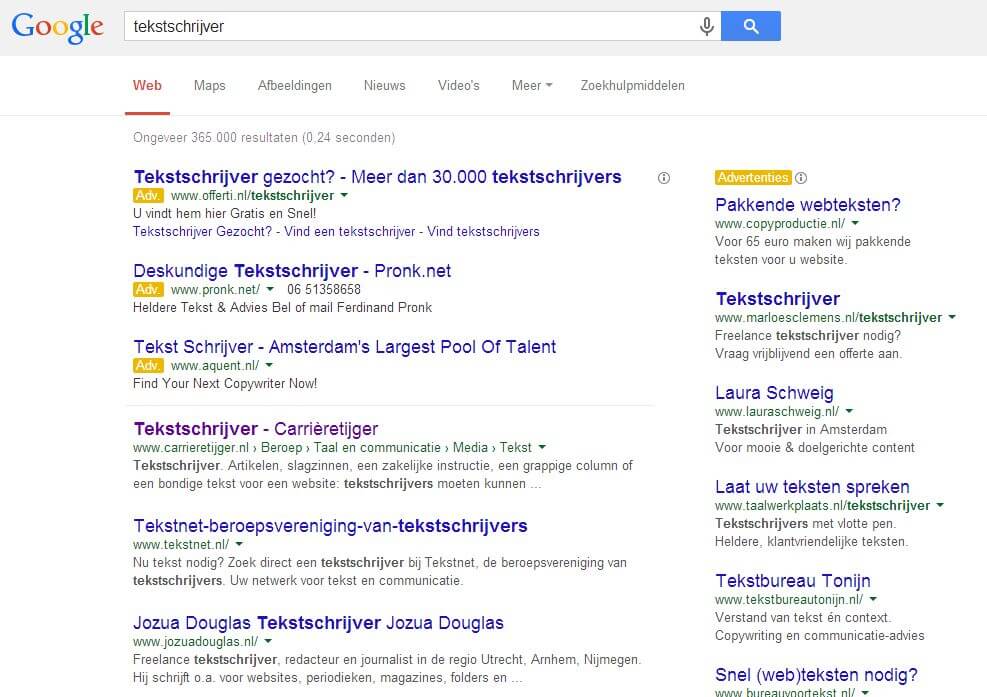Activate voice search microphone icon

click(707, 26)
